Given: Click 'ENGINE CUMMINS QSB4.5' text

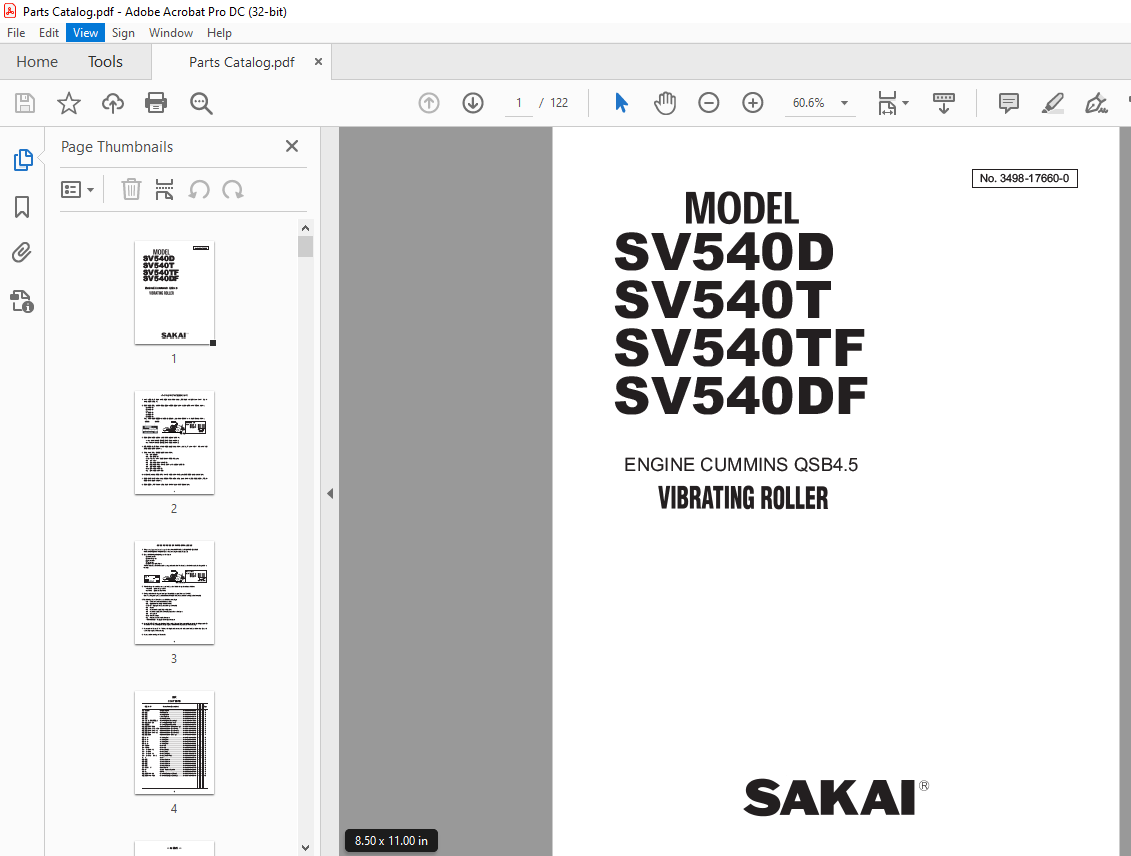Looking at the screenshot, I should click(741, 465).
